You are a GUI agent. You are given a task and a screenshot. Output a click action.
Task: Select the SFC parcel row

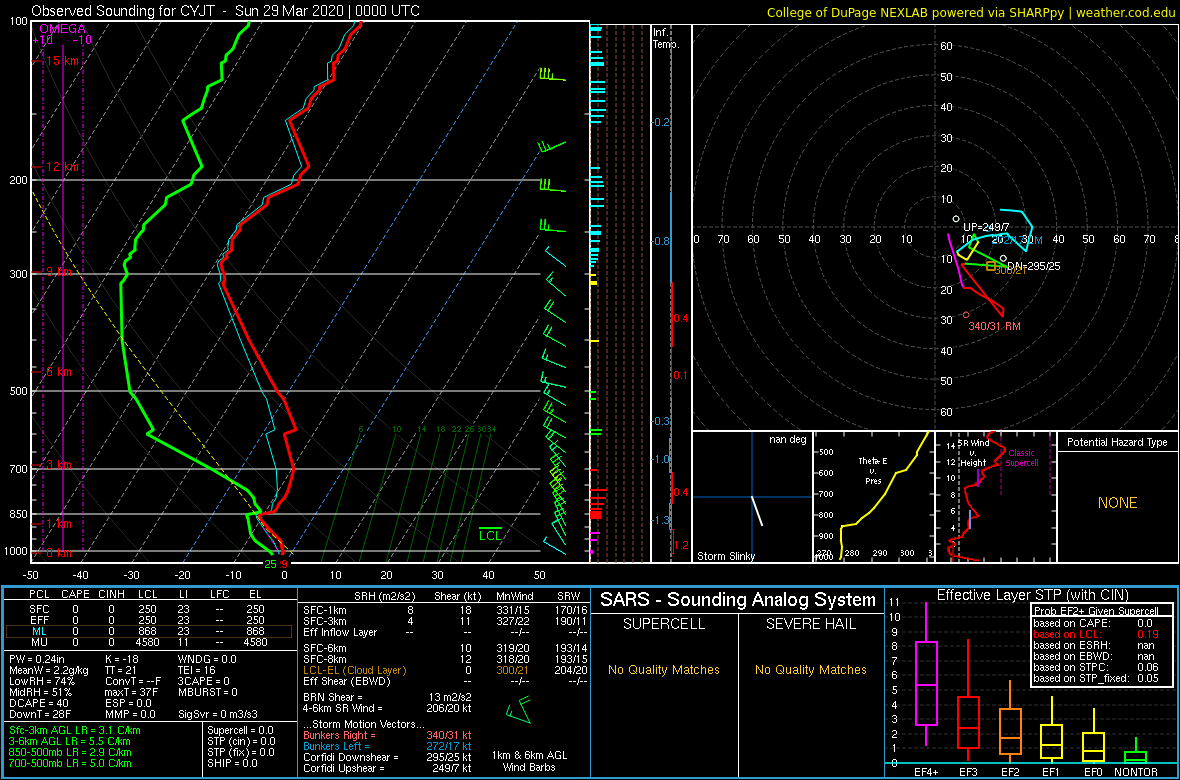point(149,608)
